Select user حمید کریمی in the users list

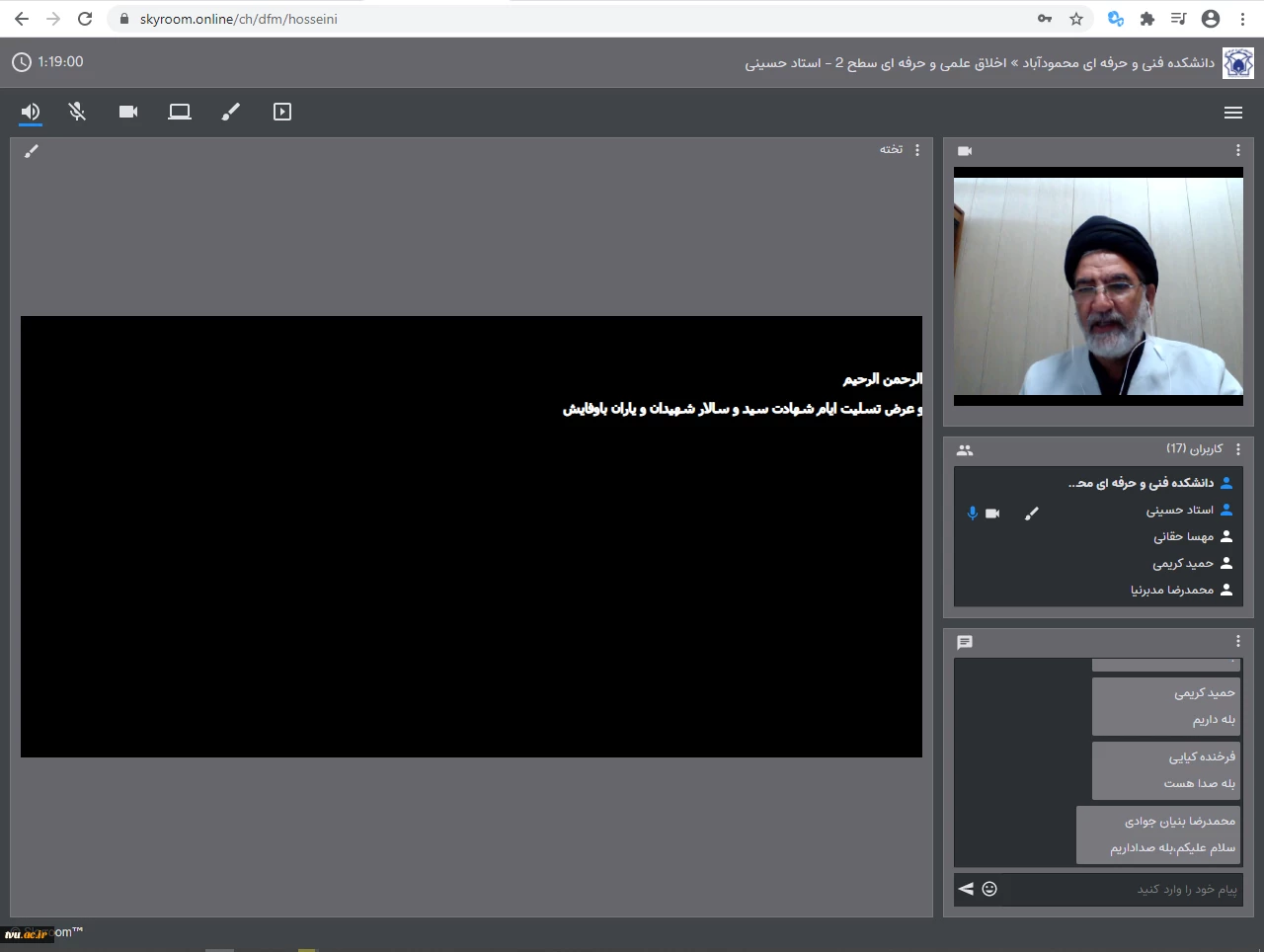coord(1183,564)
